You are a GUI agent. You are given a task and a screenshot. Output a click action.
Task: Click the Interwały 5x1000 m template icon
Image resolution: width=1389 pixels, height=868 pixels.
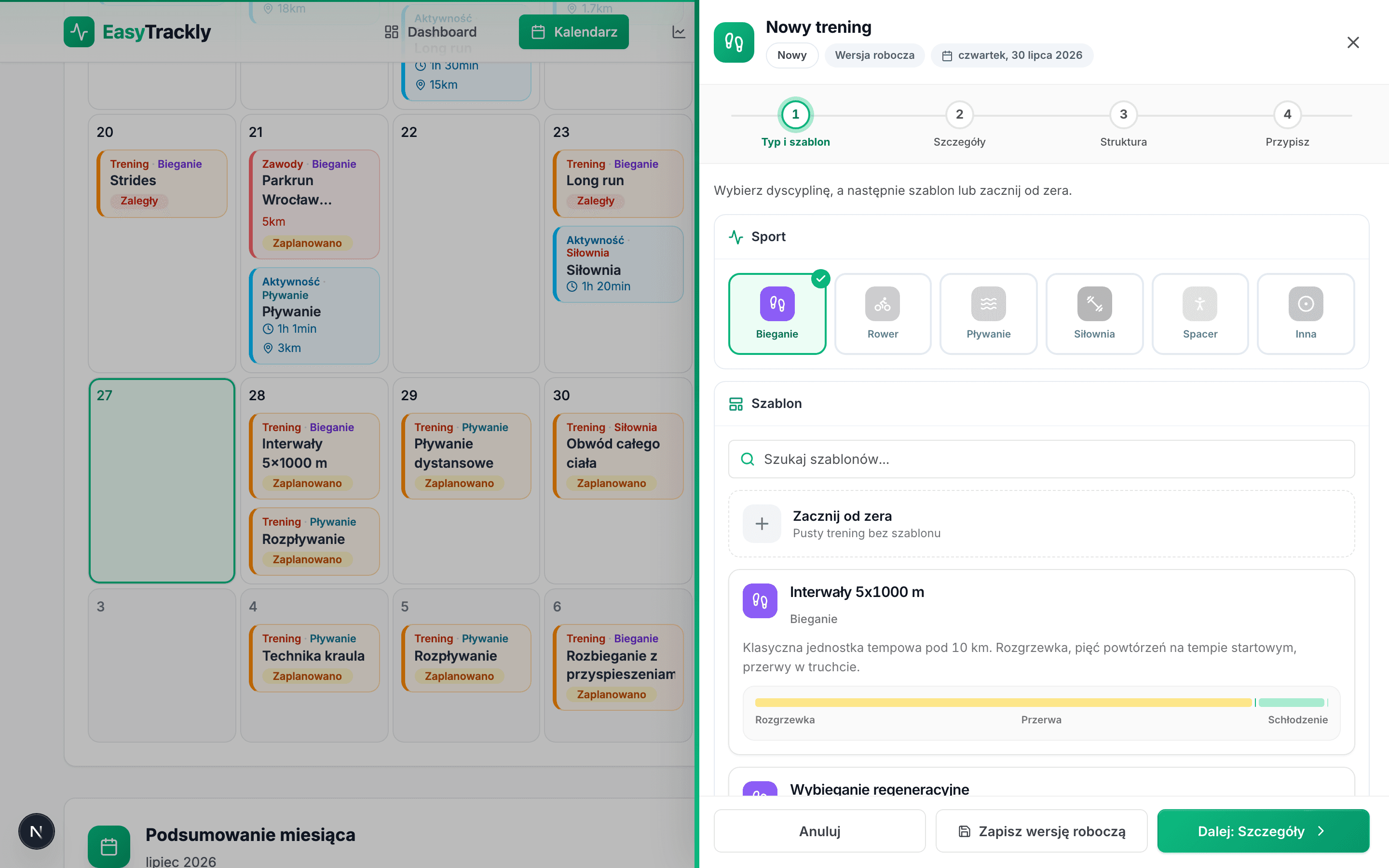[760, 600]
